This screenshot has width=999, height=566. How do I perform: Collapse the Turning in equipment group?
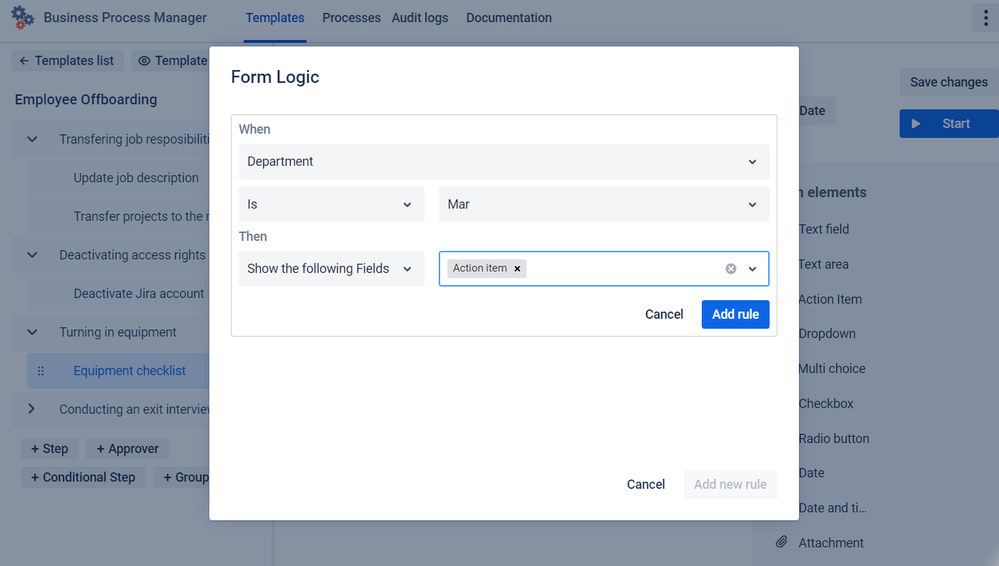tap(32, 332)
